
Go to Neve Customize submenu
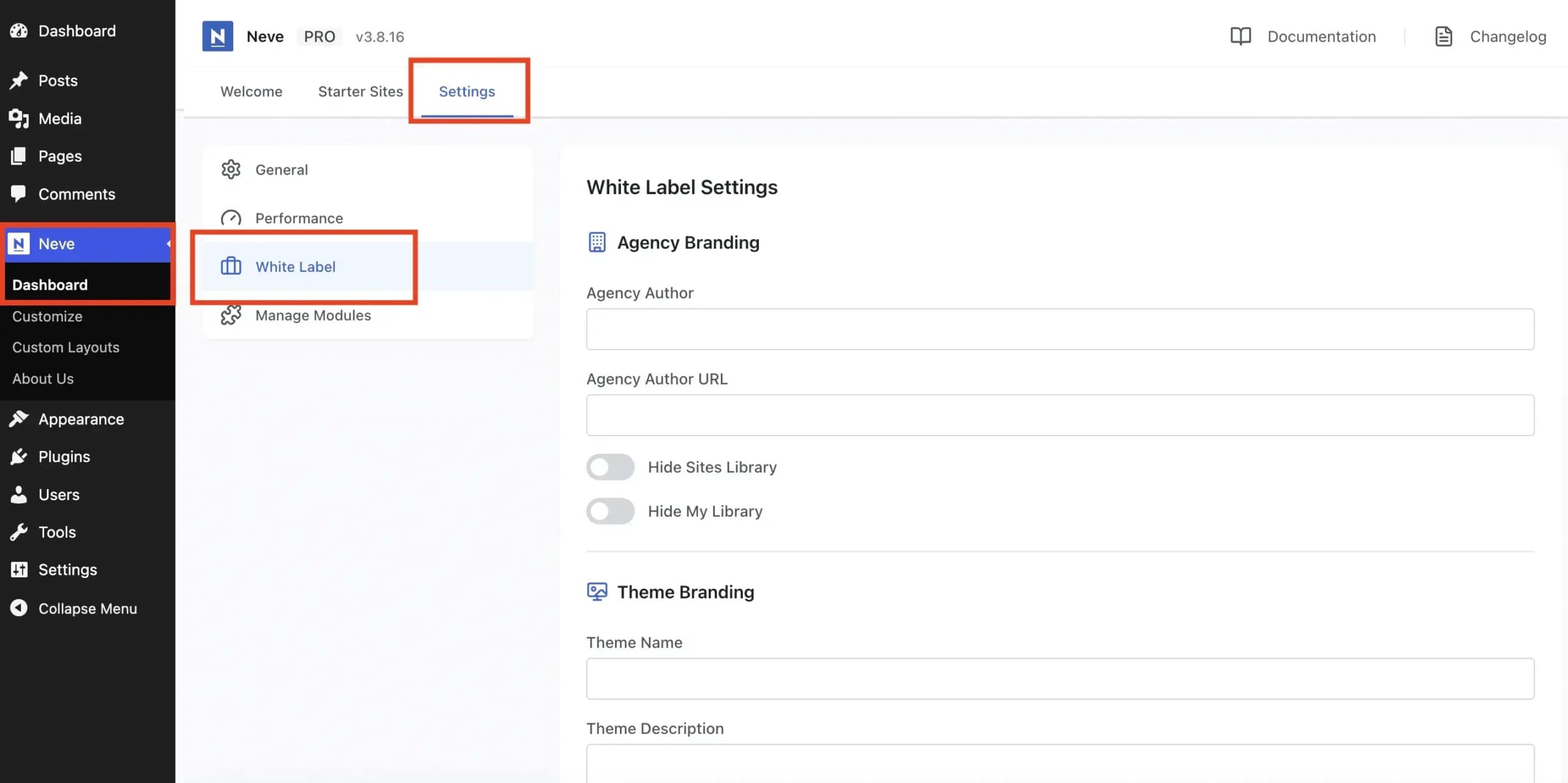coord(47,317)
